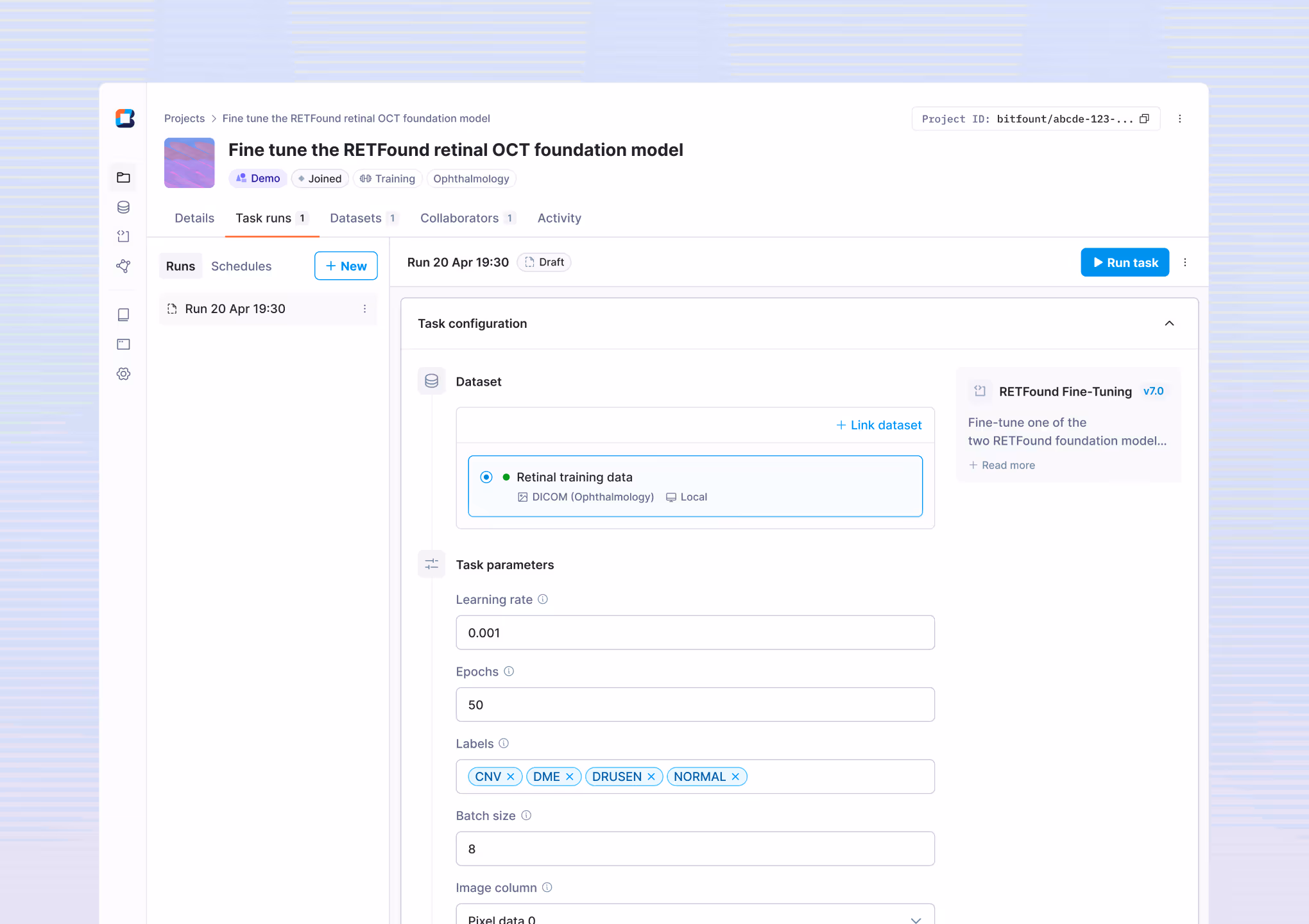Collapse the Task configuration section
Image resolution: width=1309 pixels, height=924 pixels.
[1169, 323]
